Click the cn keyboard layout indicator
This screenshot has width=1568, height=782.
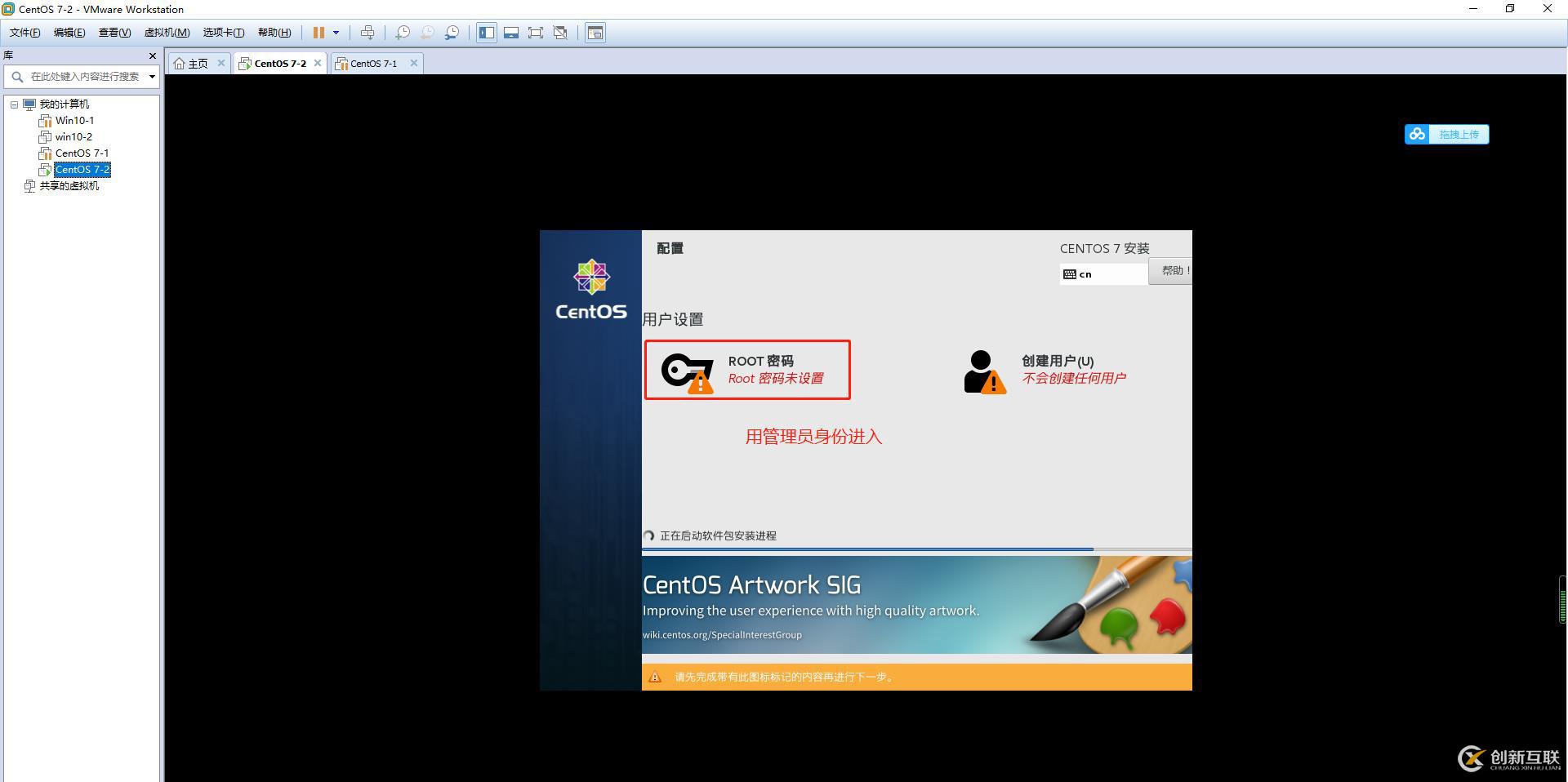[1103, 274]
